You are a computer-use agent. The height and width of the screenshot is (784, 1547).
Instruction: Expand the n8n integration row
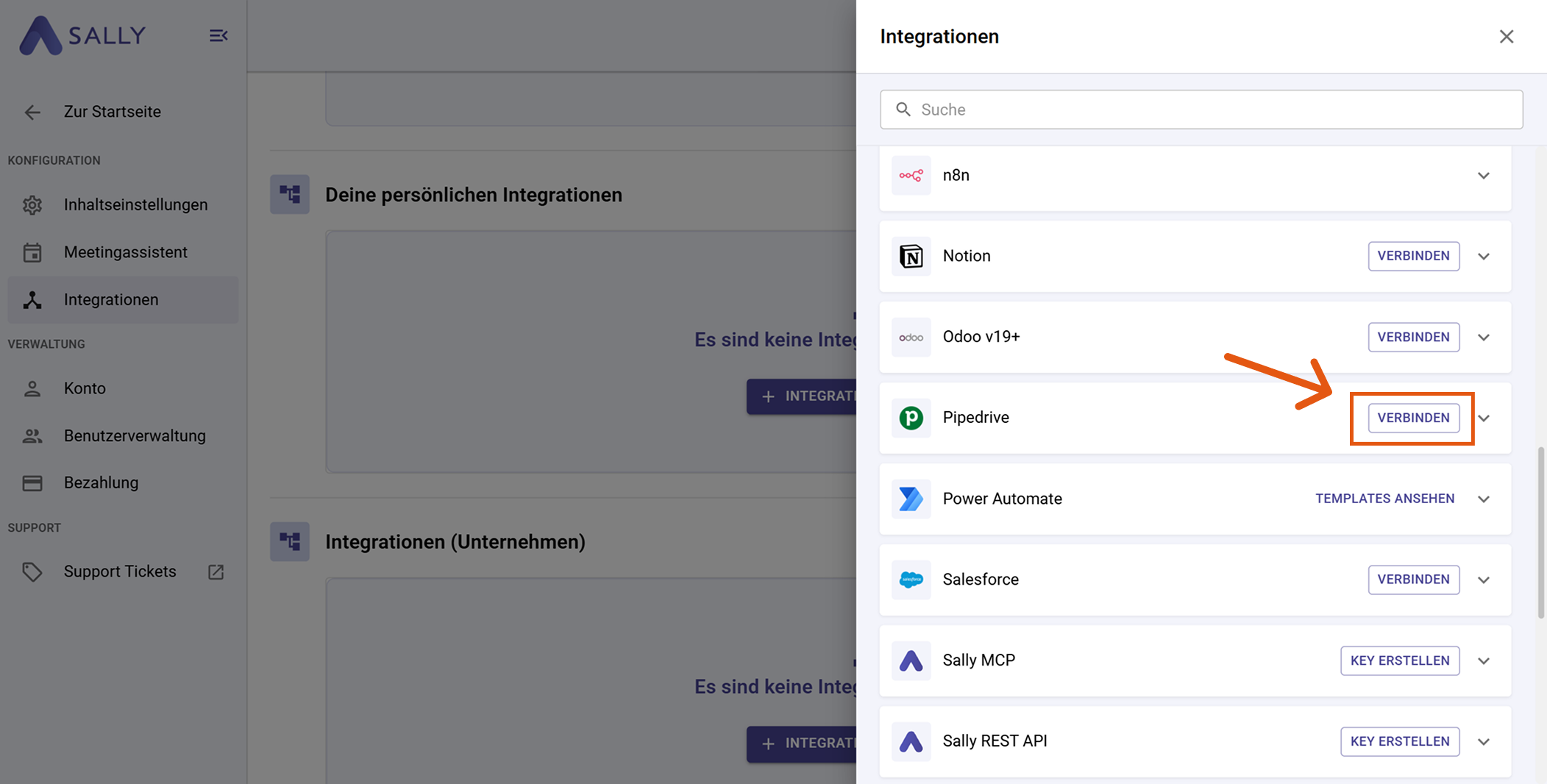coord(1484,175)
